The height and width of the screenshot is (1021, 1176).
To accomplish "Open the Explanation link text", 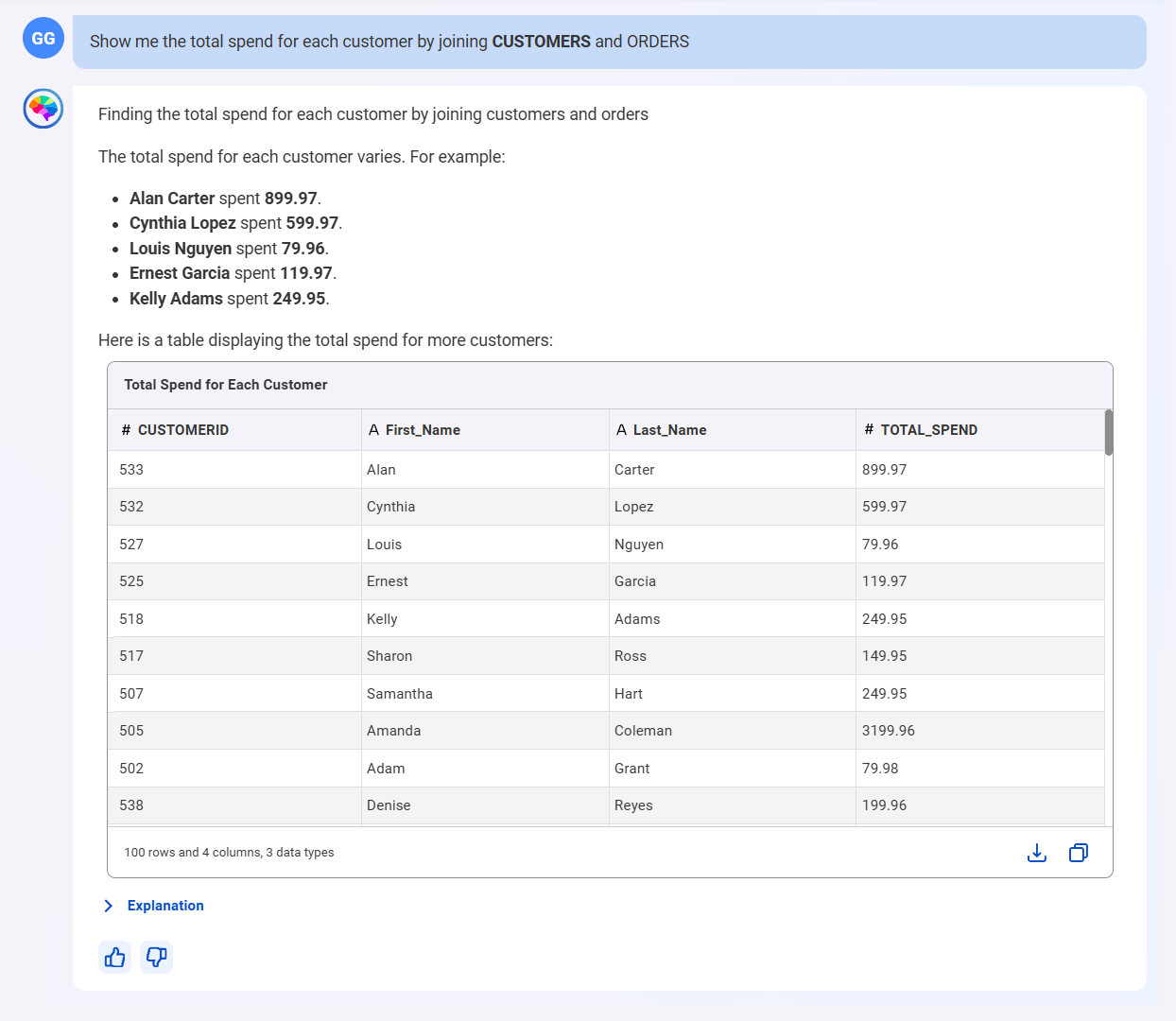I will click(165, 906).
